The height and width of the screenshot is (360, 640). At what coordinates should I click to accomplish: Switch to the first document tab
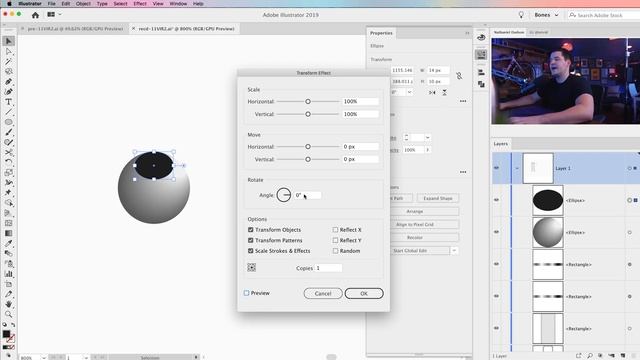coord(75,29)
